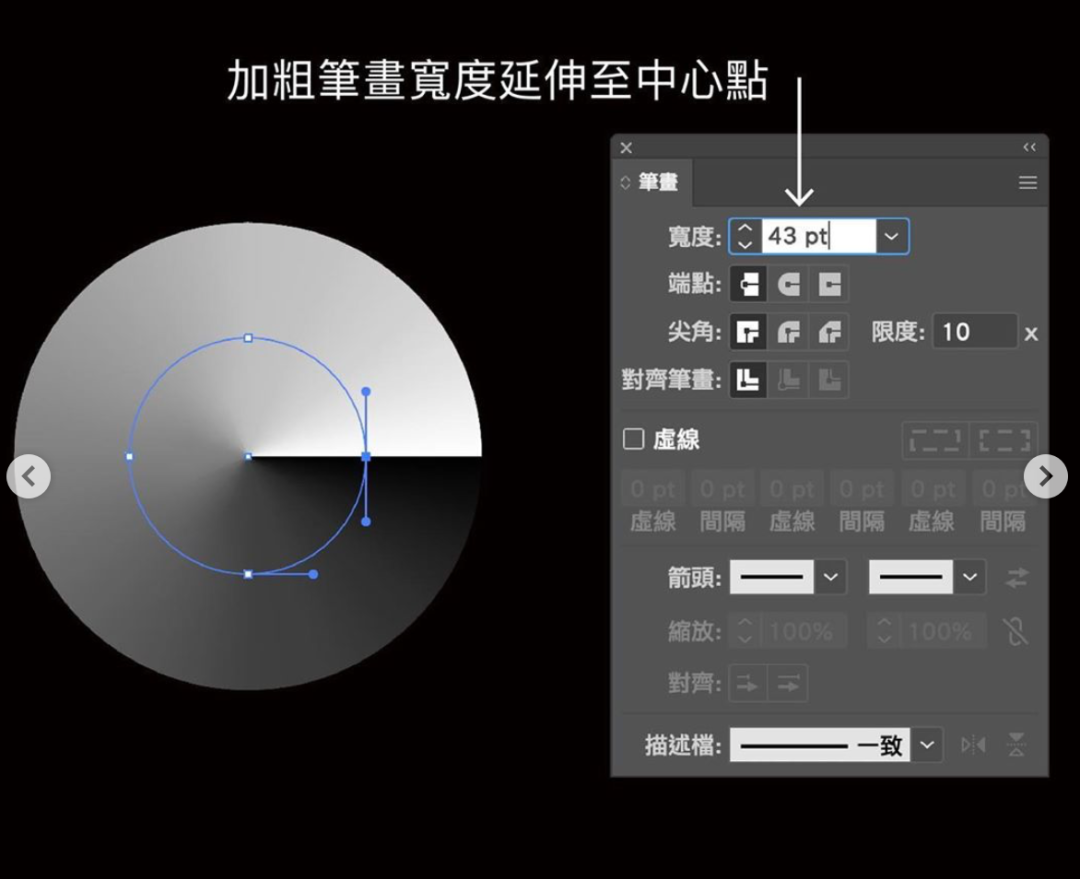Choose the miter join corner icon
The width and height of the screenshot is (1080, 879).
tap(748, 332)
